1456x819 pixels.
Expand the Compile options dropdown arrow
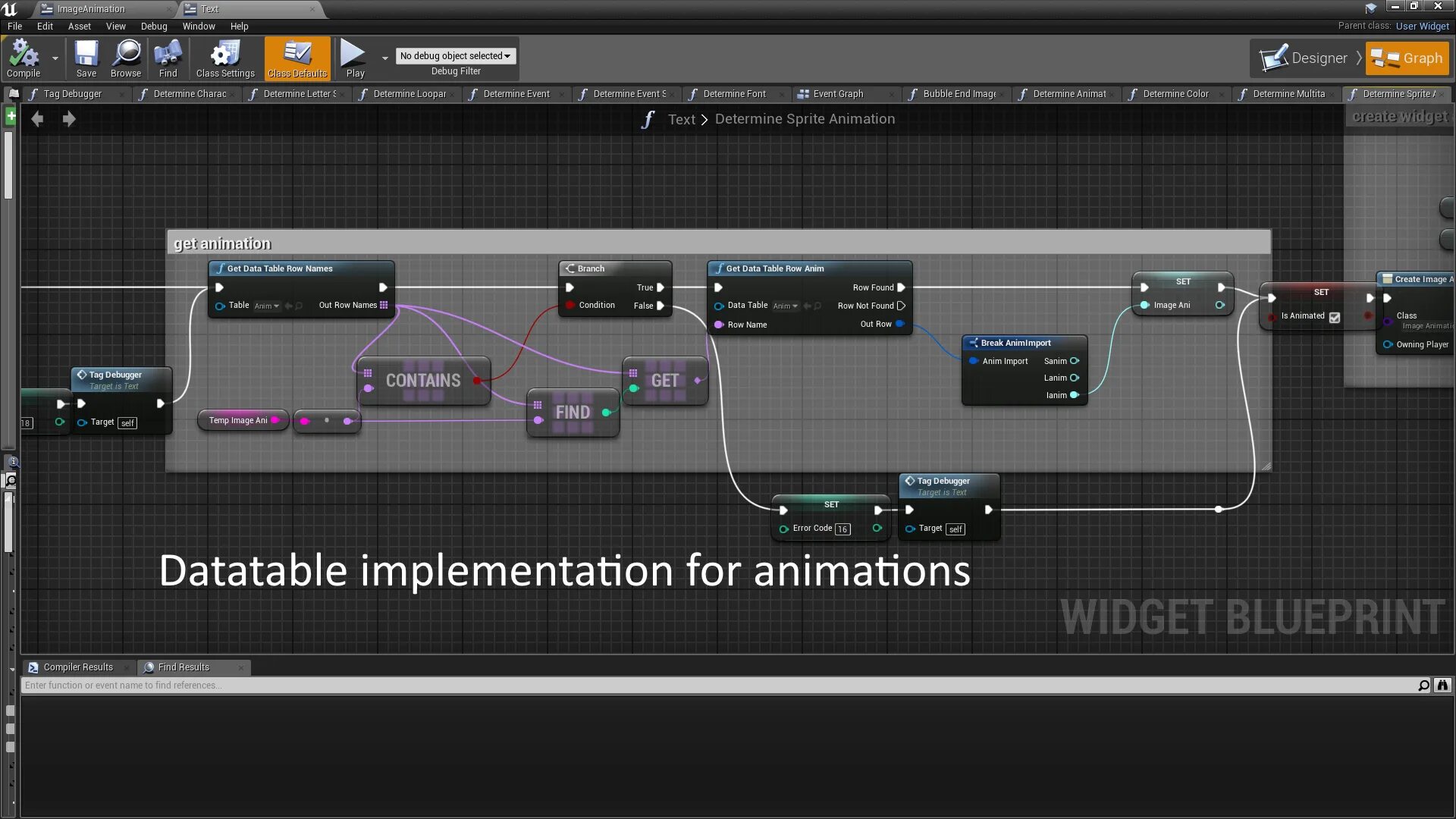coord(54,58)
